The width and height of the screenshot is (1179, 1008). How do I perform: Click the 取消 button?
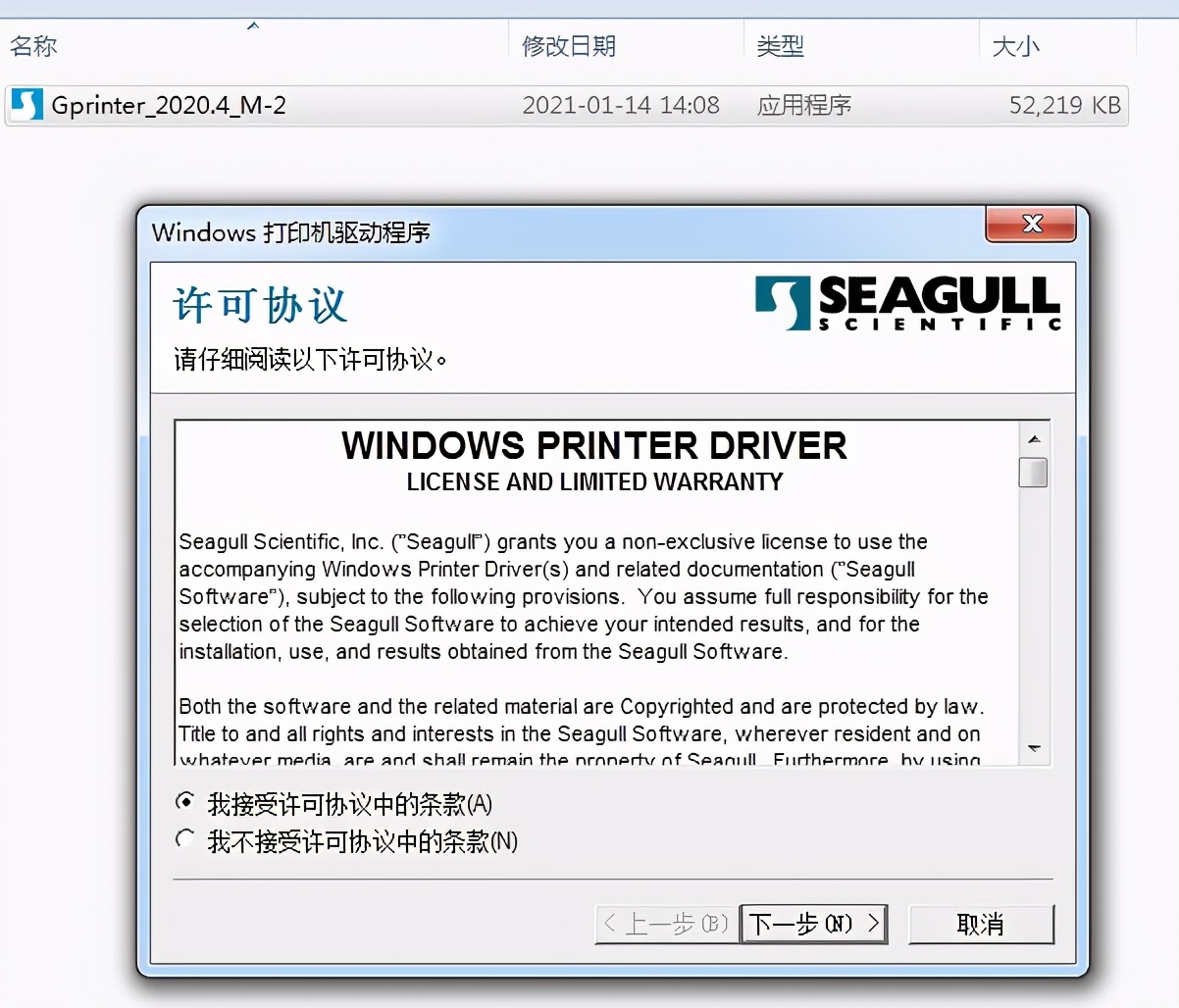(981, 924)
